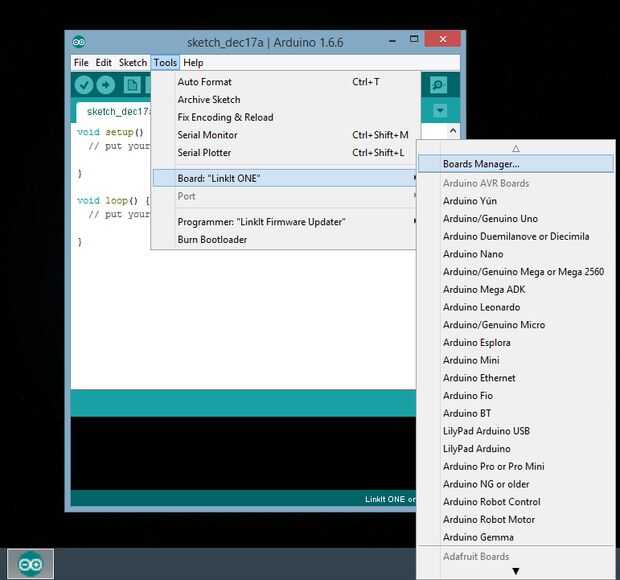This screenshot has height=580, width=620.
Task: Open Boards Manager... in board list
Action: click(x=516, y=164)
